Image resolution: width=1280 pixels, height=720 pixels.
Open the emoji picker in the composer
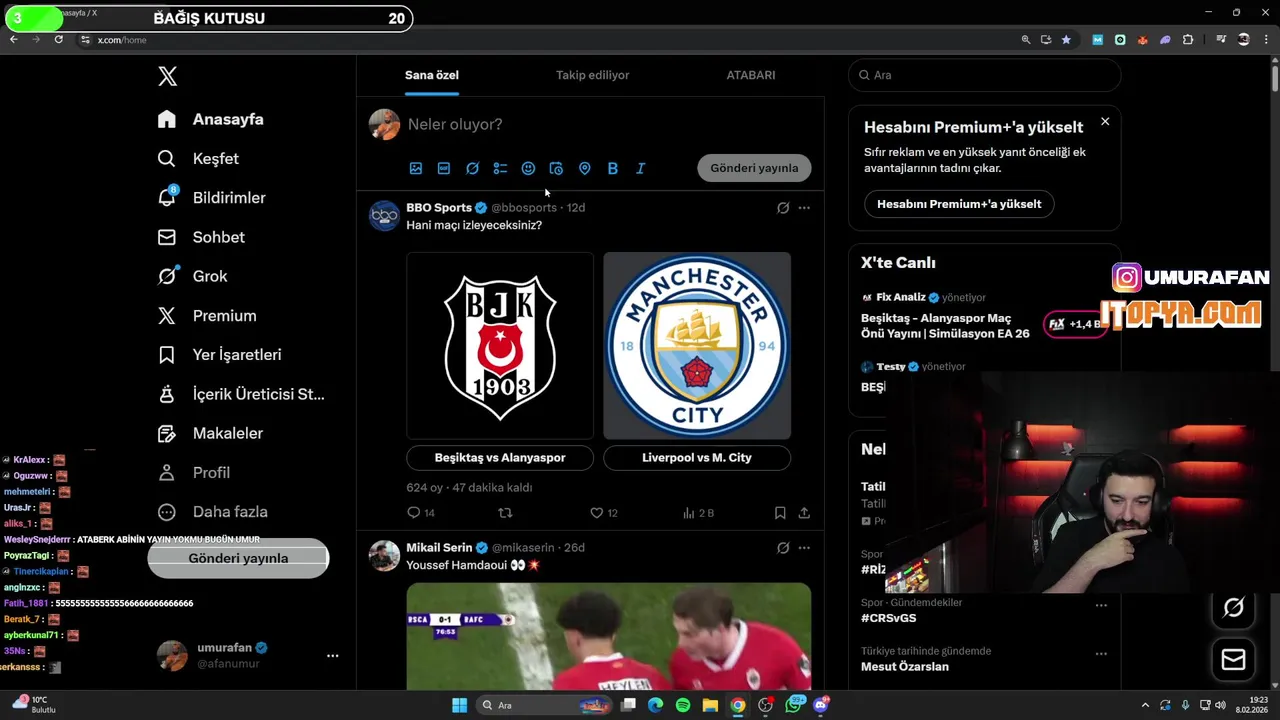click(x=528, y=168)
